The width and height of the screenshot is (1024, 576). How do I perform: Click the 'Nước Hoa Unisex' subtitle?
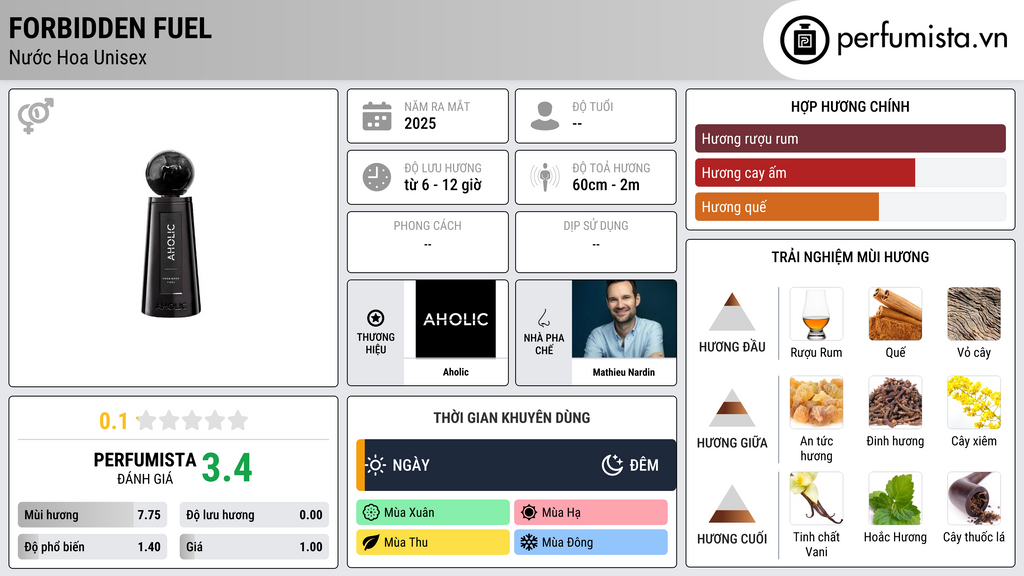point(78,57)
